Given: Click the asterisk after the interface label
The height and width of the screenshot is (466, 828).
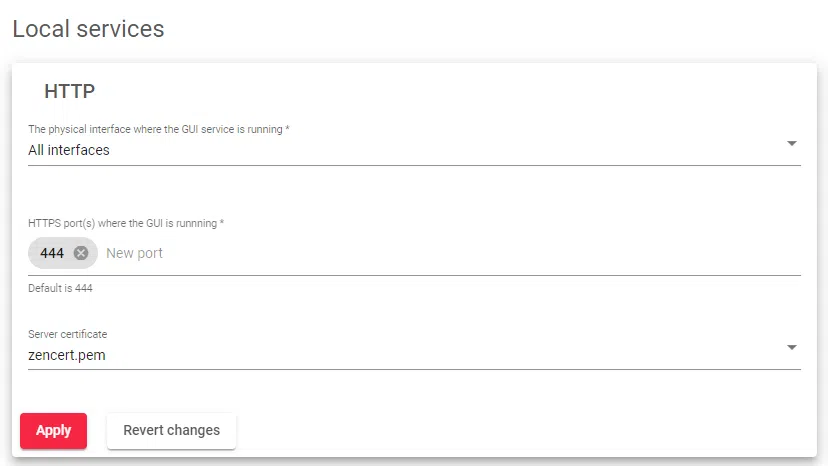Looking at the screenshot, I should coord(288,129).
